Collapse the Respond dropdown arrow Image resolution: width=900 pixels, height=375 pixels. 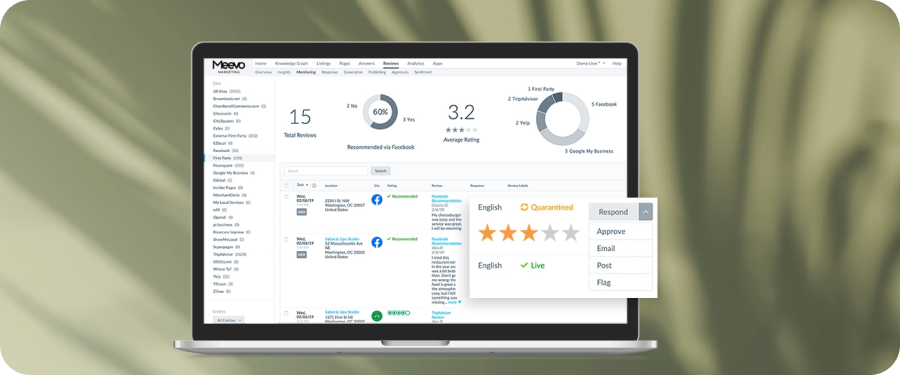tap(646, 212)
